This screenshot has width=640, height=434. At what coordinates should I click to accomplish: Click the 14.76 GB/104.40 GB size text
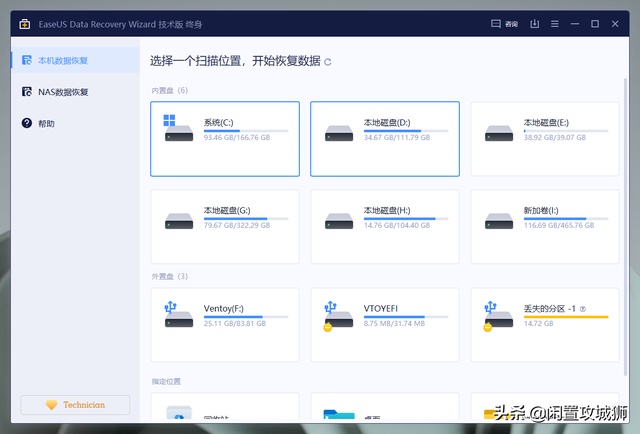tap(397, 225)
